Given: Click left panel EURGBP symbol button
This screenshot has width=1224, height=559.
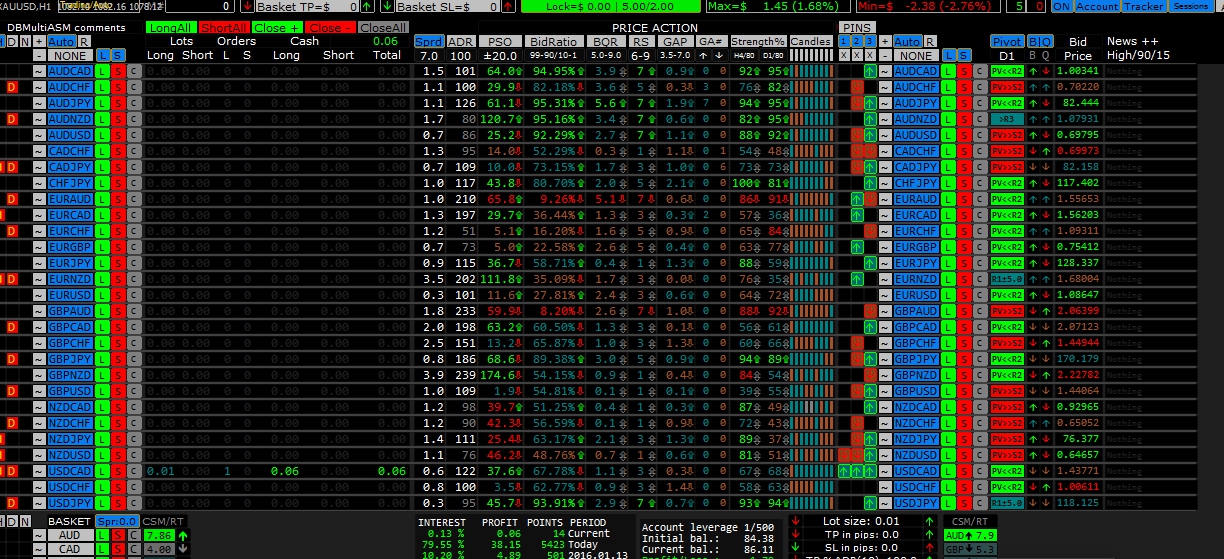Looking at the screenshot, I should coord(70,247).
